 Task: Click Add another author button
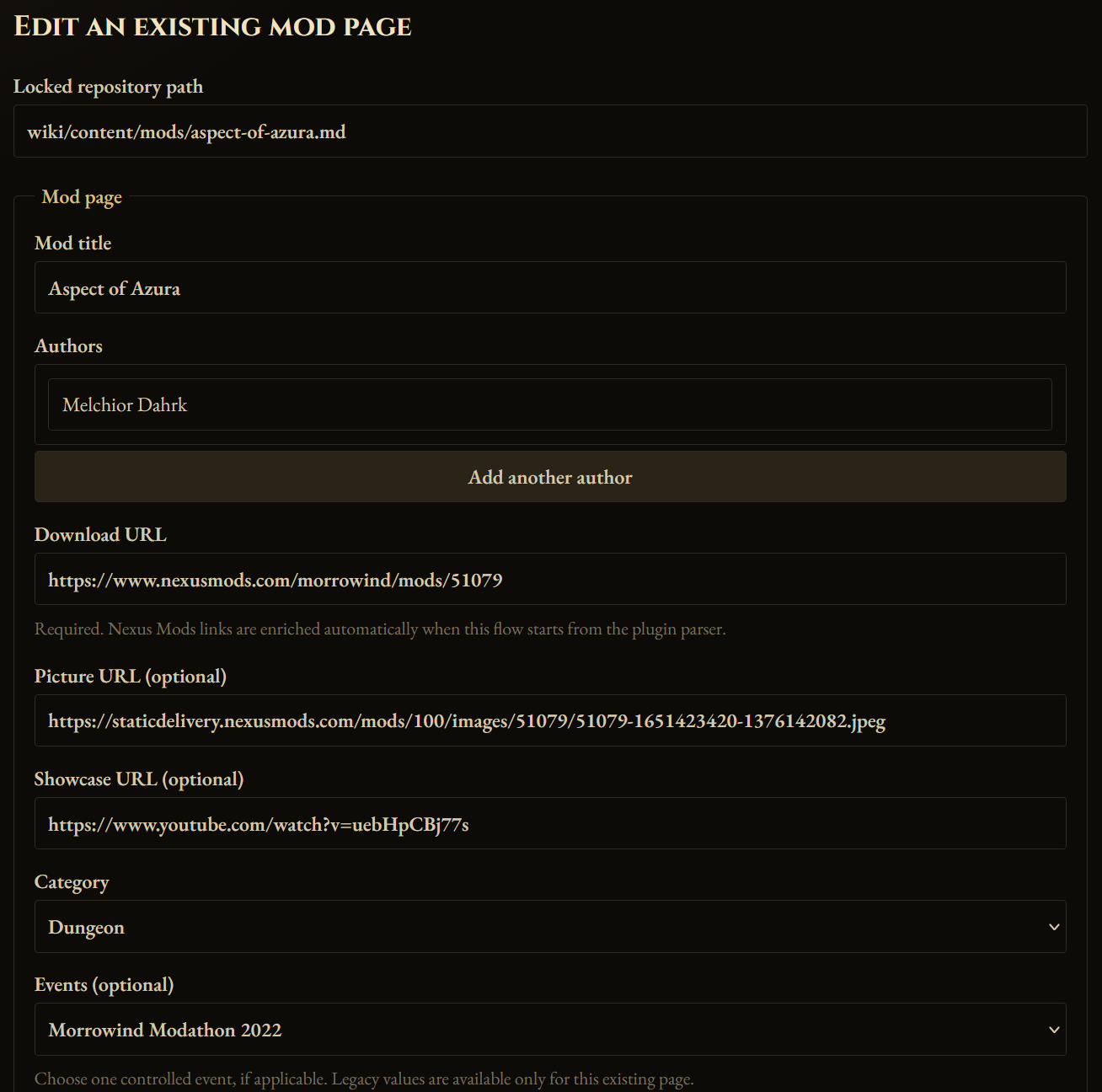coord(550,477)
